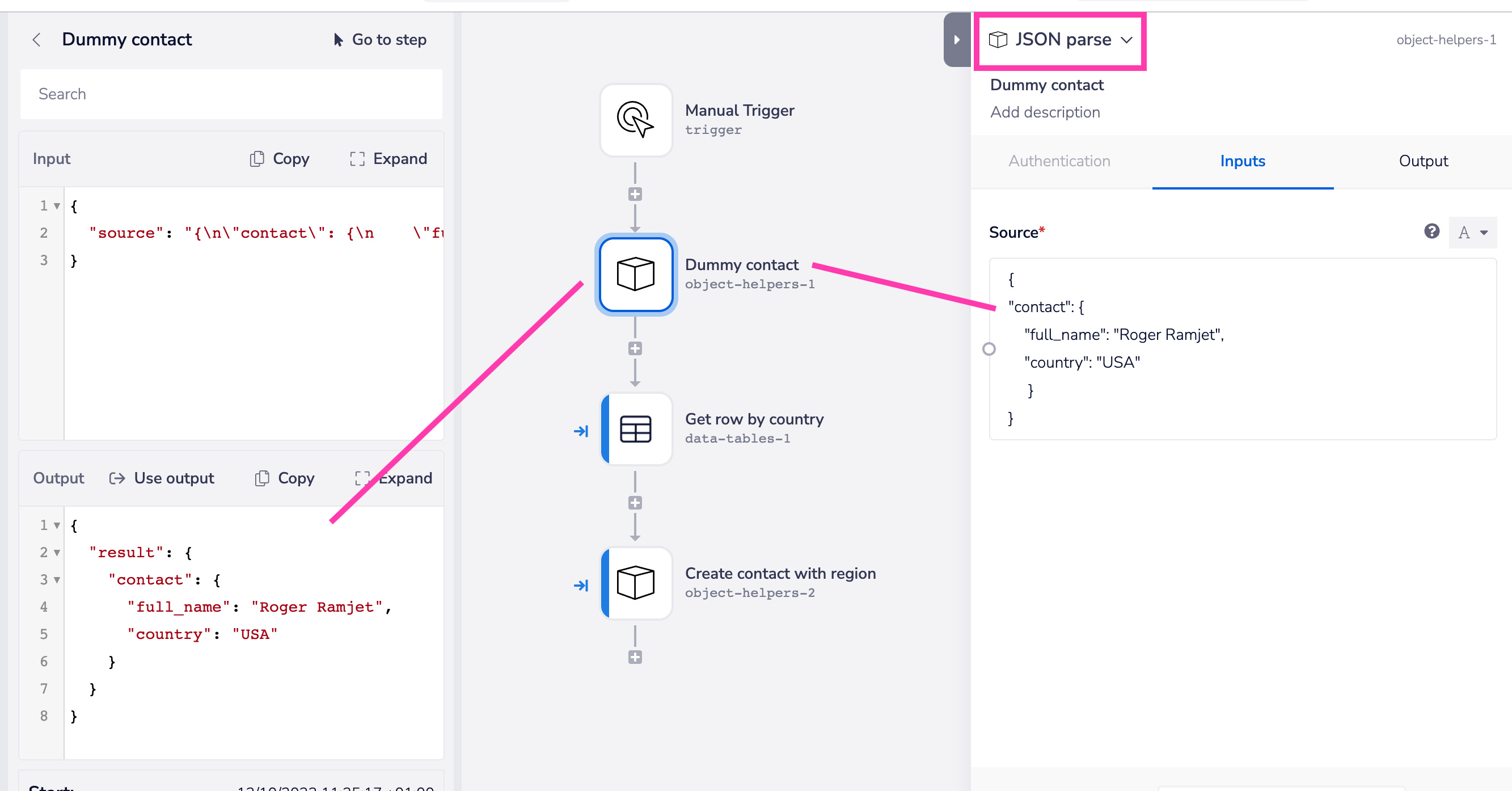The height and width of the screenshot is (791, 1512).
Task: Collapse the result object fold arrow
Action: [57, 553]
